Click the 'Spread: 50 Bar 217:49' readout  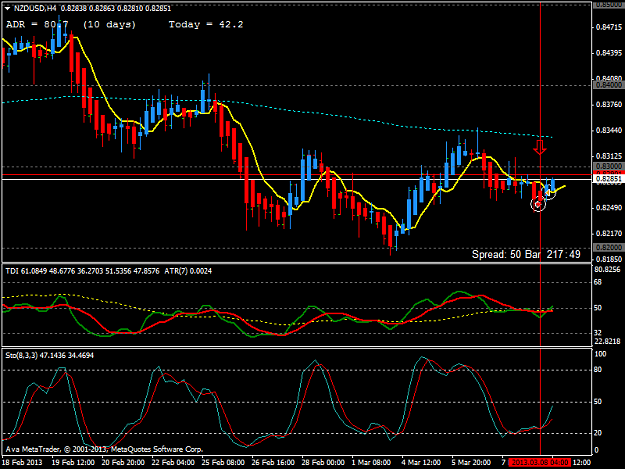(526, 254)
